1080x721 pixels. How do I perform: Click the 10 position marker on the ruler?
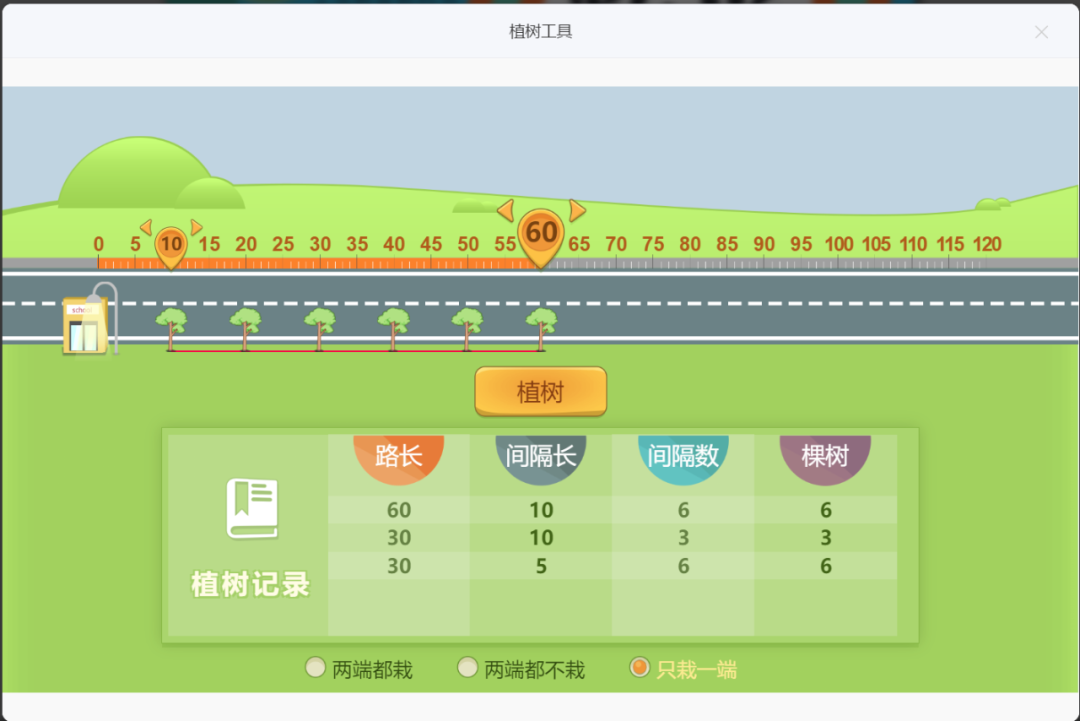170,243
